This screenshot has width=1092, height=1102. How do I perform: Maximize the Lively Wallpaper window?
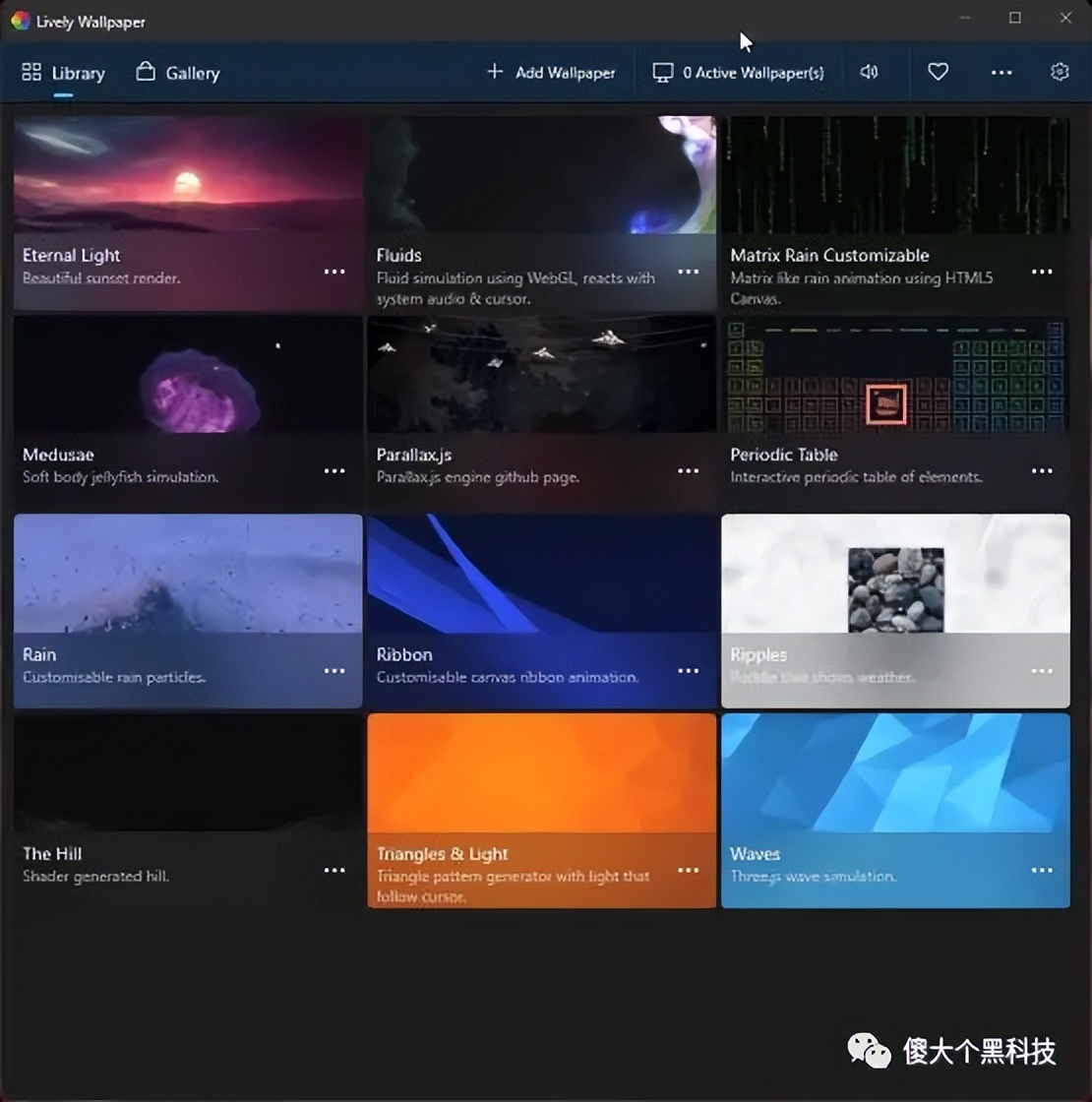tap(1014, 19)
